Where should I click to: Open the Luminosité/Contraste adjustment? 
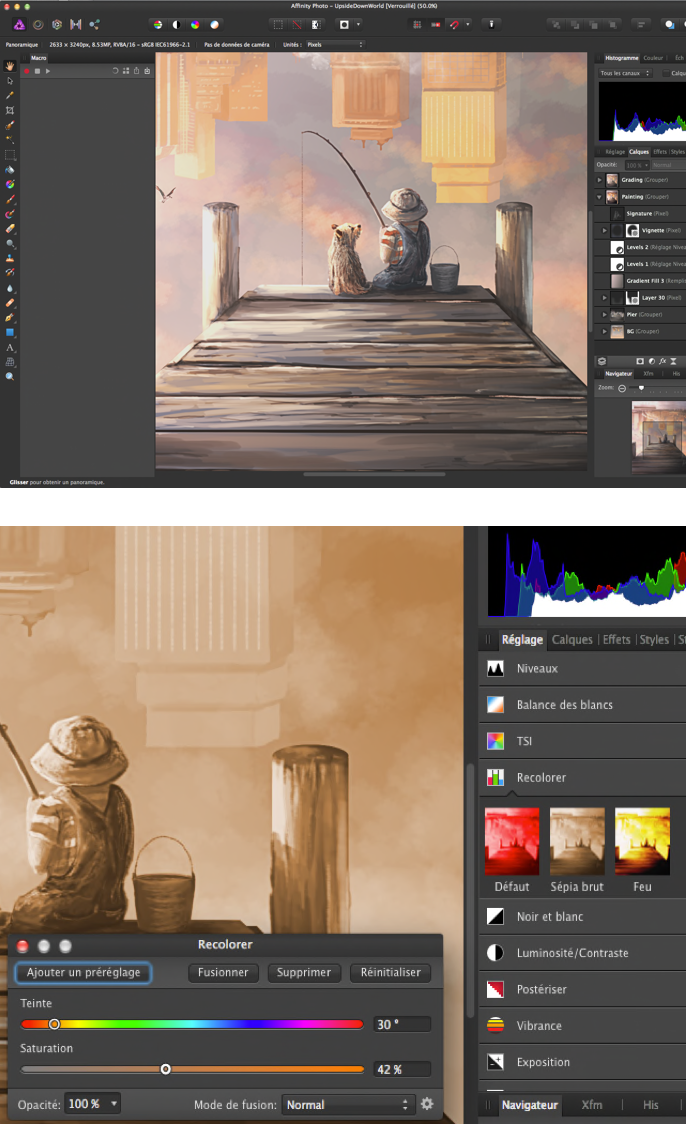tap(582, 953)
